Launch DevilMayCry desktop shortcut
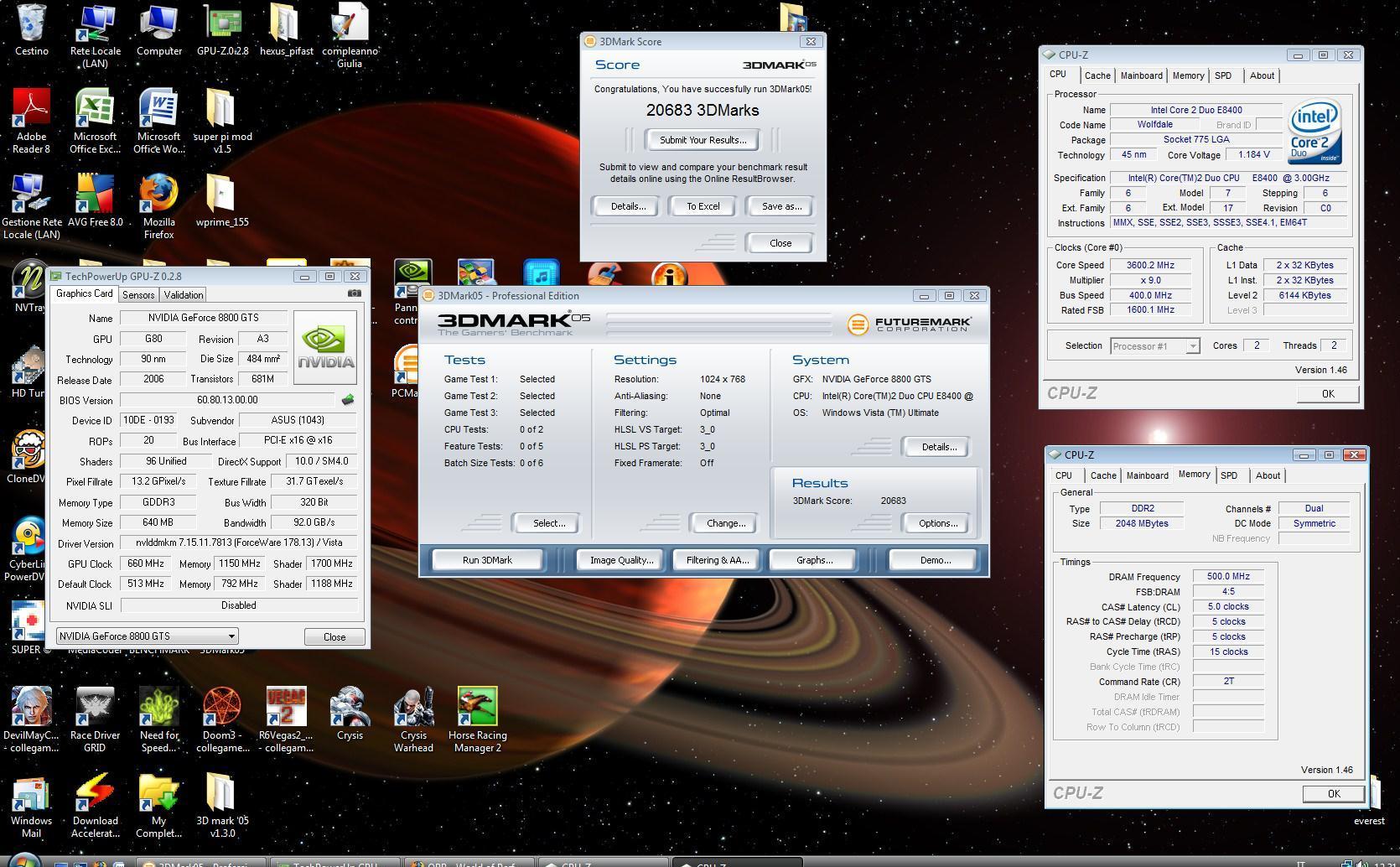 (x=31, y=719)
